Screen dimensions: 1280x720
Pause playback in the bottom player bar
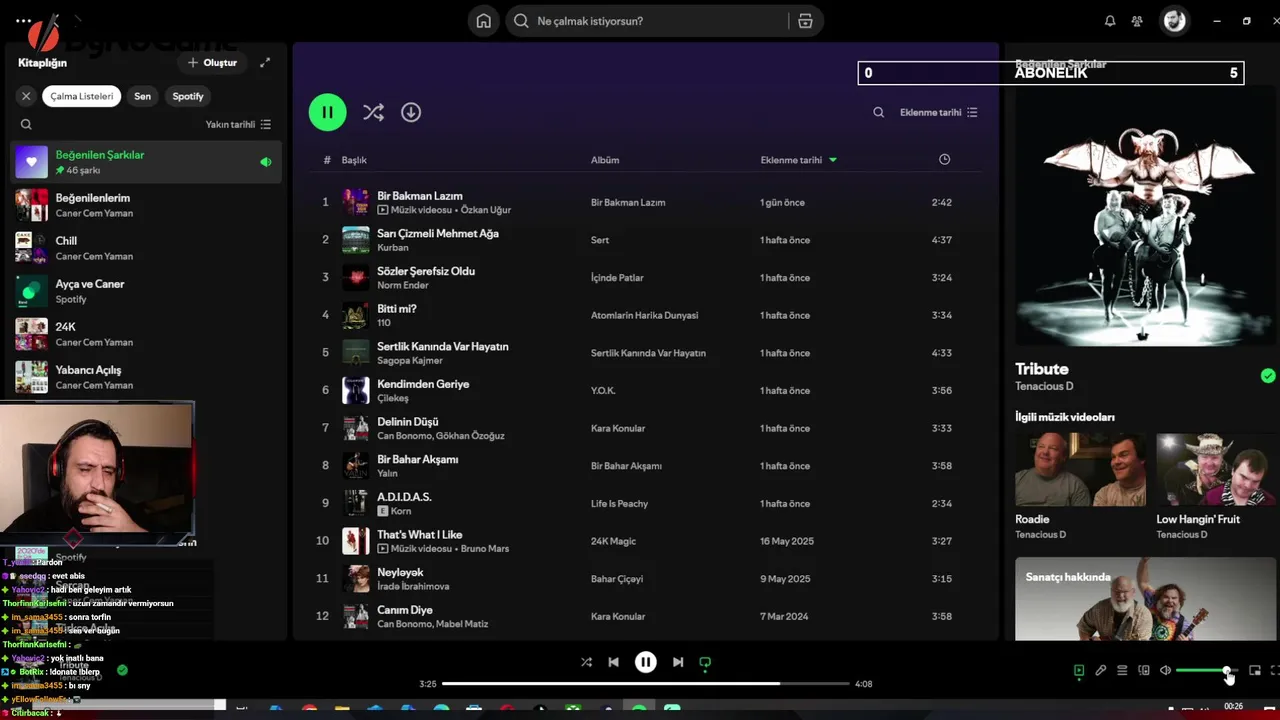(646, 662)
